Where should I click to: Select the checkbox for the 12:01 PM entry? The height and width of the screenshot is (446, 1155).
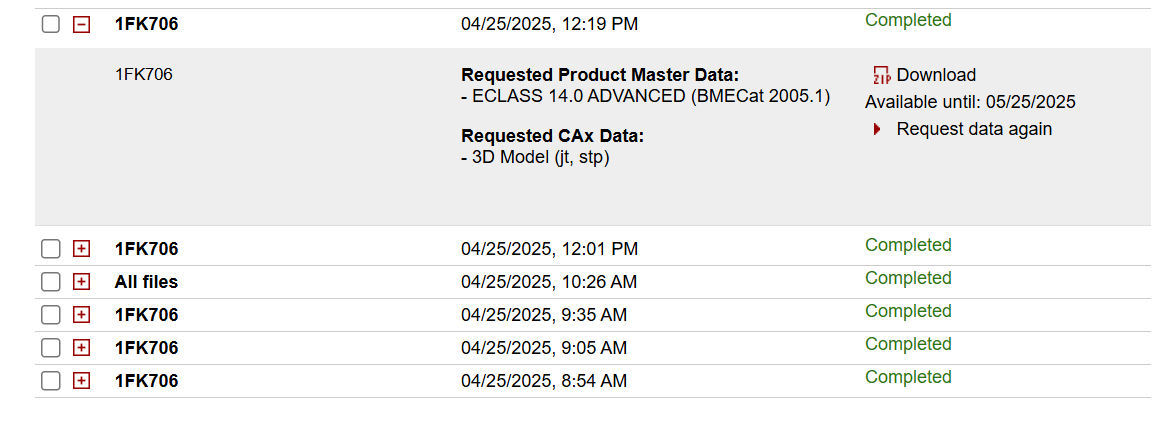coord(51,249)
